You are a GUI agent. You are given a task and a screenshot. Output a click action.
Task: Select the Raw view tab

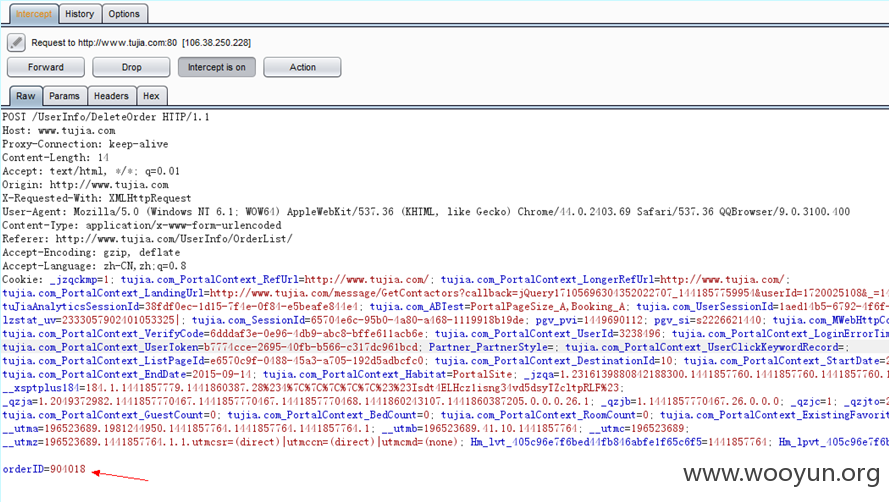click(26, 96)
